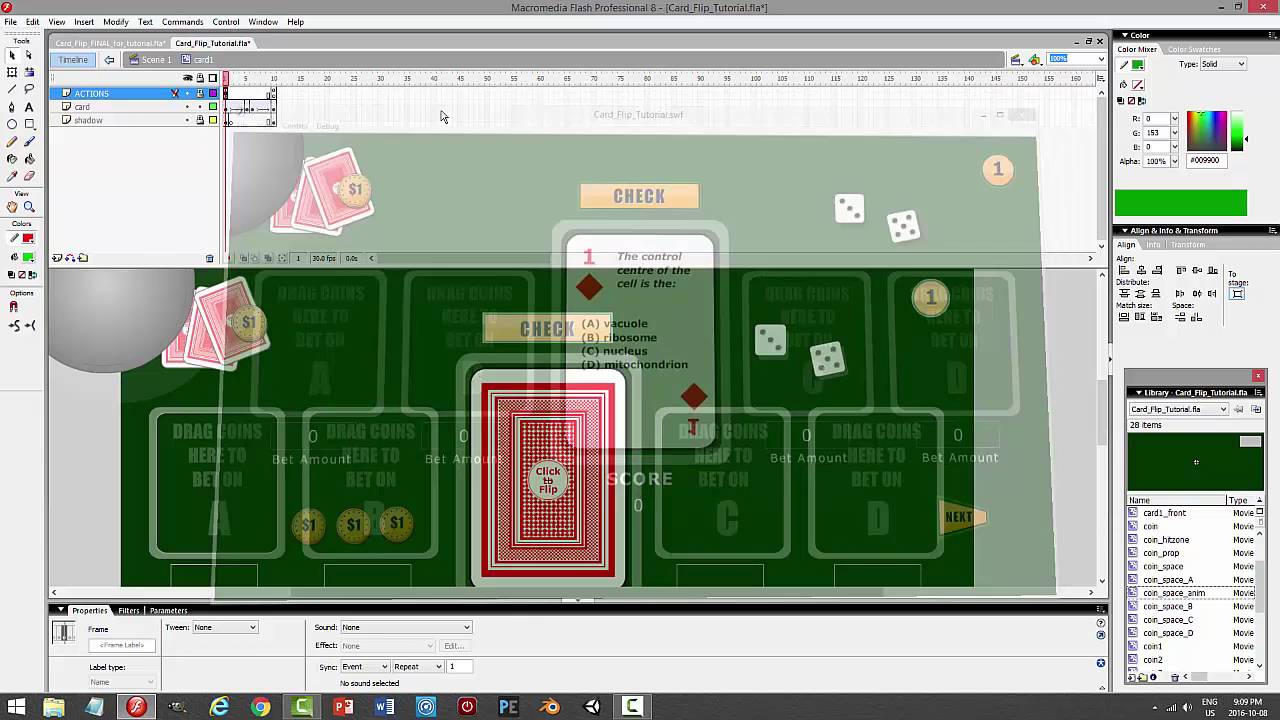Image resolution: width=1280 pixels, height=720 pixels.
Task: Click align left edge icon in Align panel
Action: click(x=1124, y=270)
